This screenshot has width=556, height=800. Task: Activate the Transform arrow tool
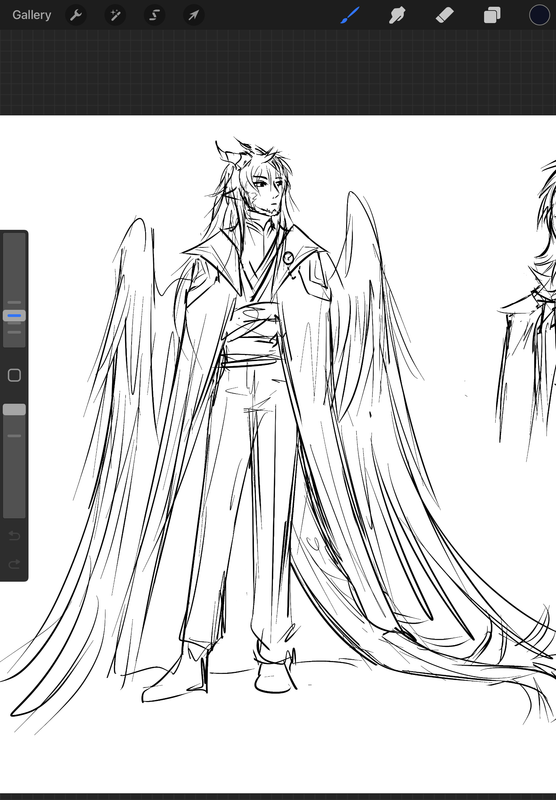tap(194, 15)
